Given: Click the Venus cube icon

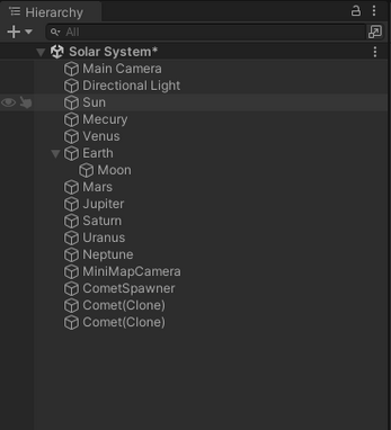Looking at the screenshot, I should point(71,136).
